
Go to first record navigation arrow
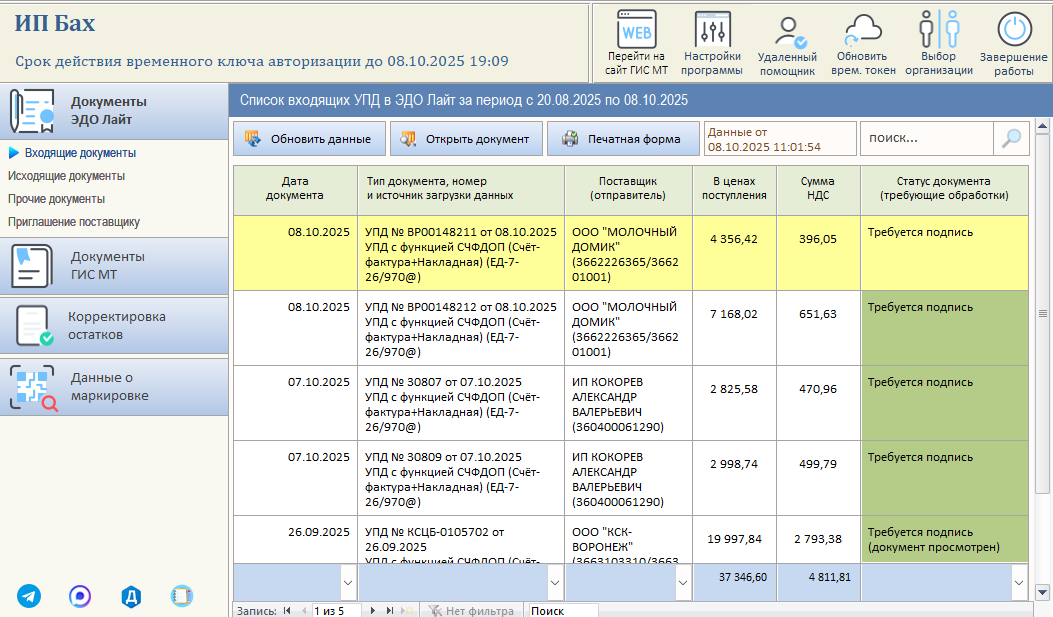pyautogui.click(x=287, y=610)
